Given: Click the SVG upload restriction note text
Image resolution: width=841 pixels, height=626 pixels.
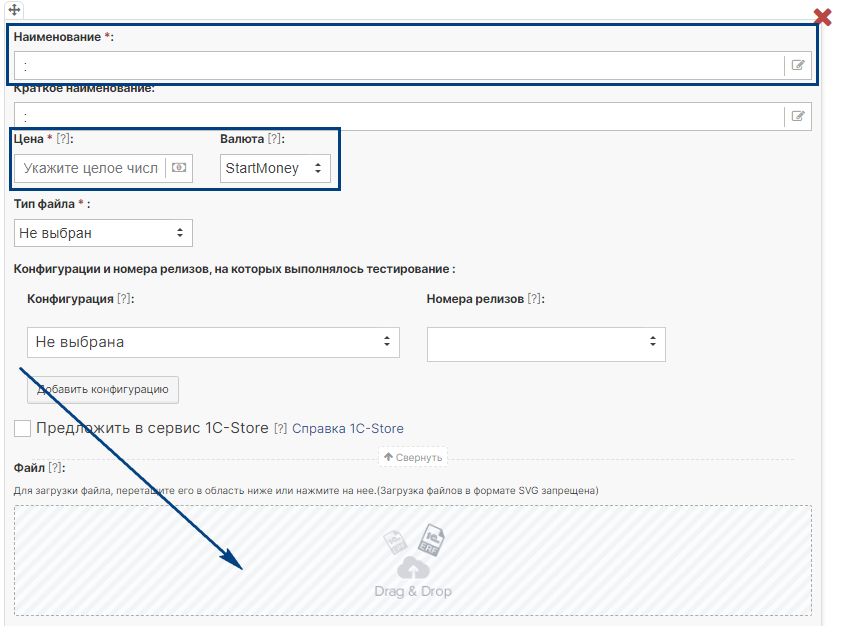Looking at the screenshot, I should pos(488,490).
